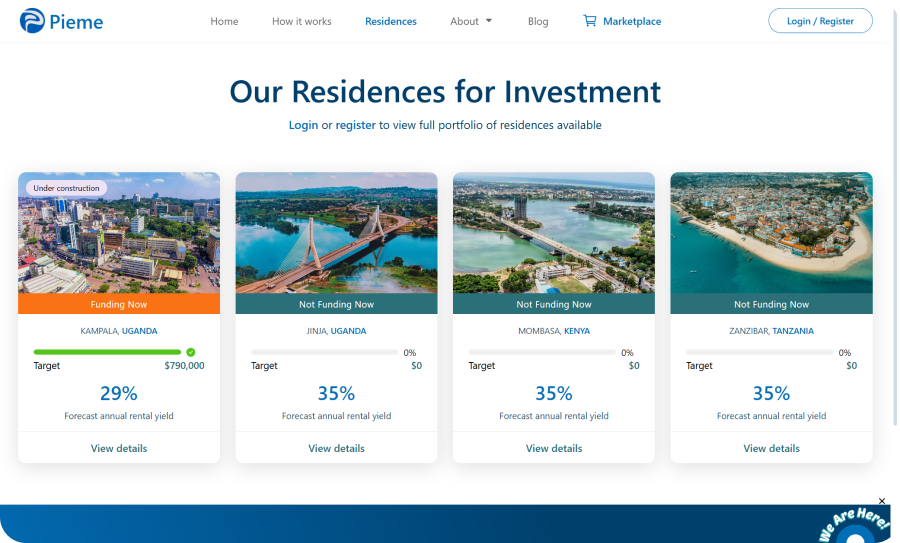Click the Zanzibar funding progress bar
The width and height of the screenshot is (900, 543).
pyautogui.click(x=759, y=352)
